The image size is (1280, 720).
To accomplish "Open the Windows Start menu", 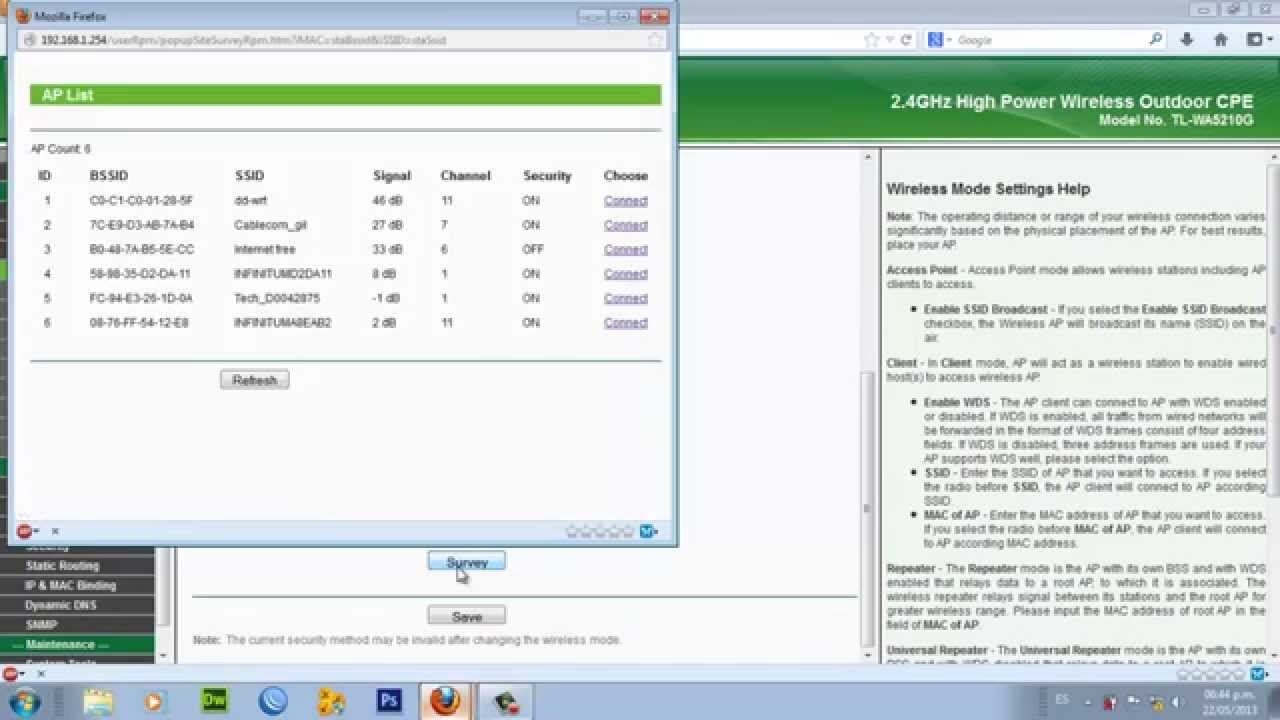I will 24,701.
